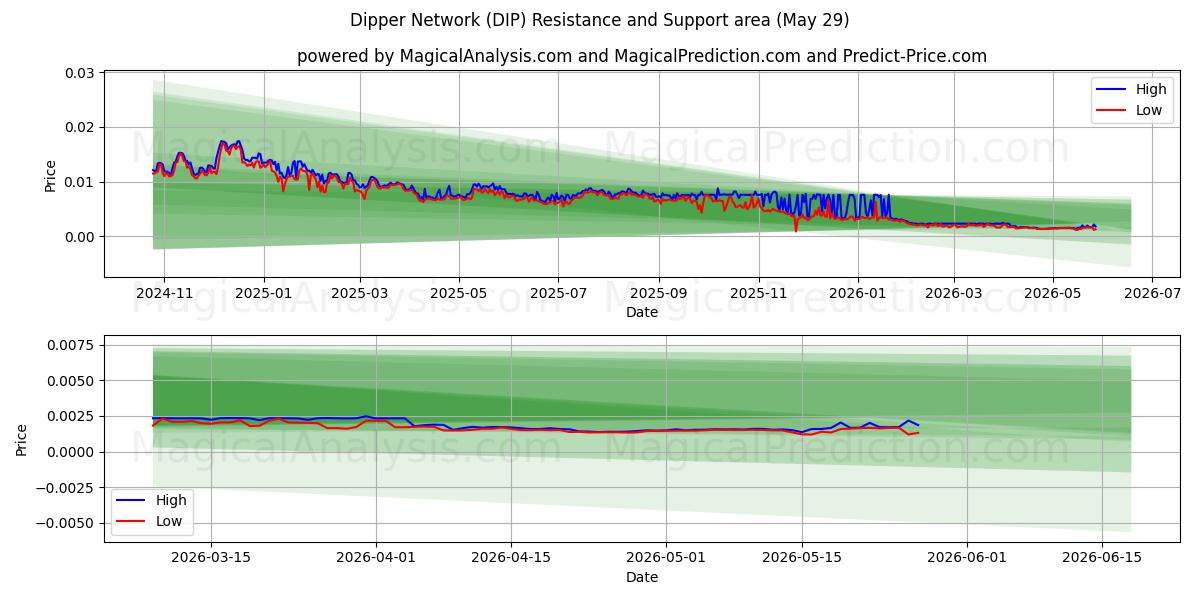Click the top chart x-axis label '2026-05'
The width and height of the screenshot is (1200, 600).
1052,295
